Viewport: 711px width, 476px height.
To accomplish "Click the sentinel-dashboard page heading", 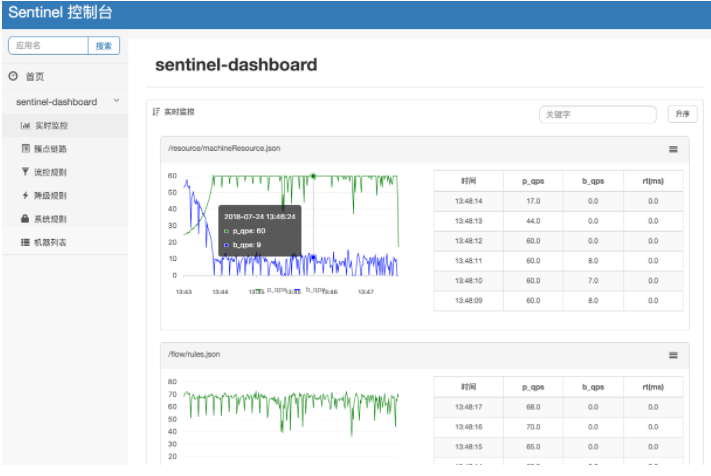I will coord(236,65).
